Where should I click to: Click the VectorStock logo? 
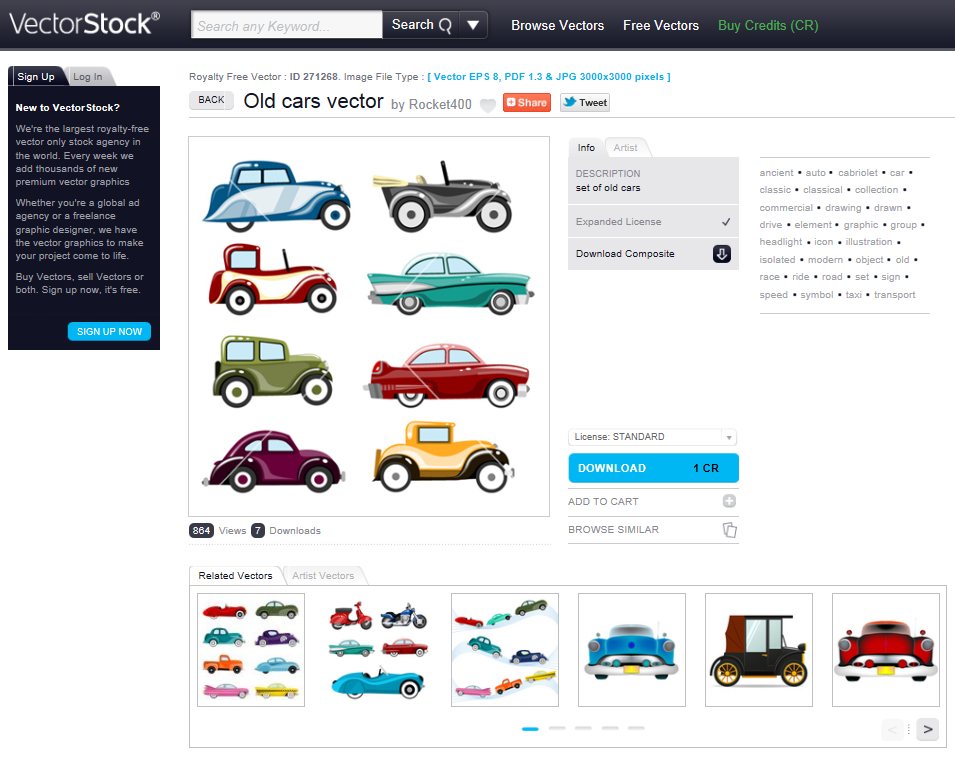[x=84, y=24]
